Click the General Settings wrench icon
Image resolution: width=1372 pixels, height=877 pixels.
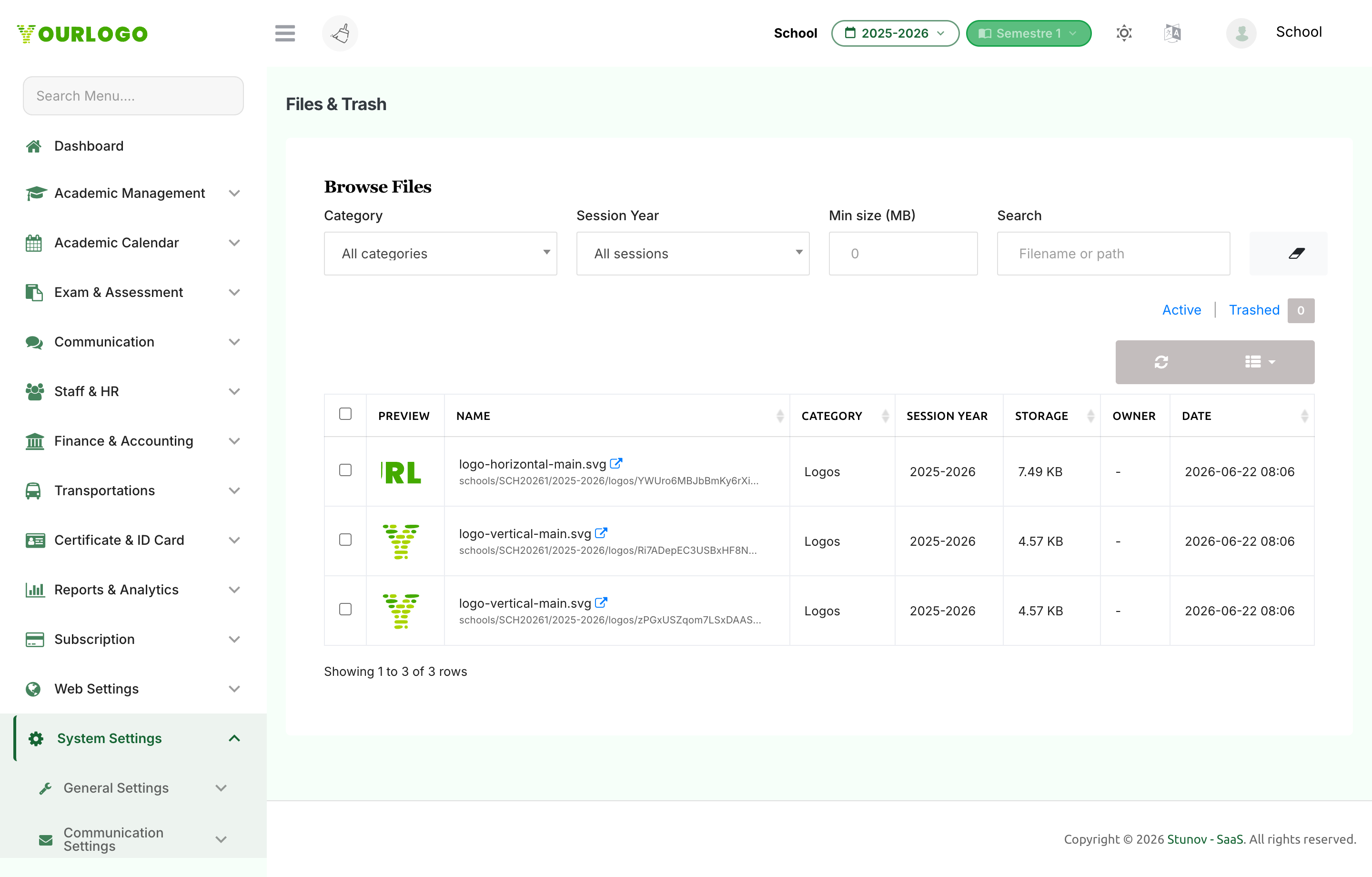[46, 789]
